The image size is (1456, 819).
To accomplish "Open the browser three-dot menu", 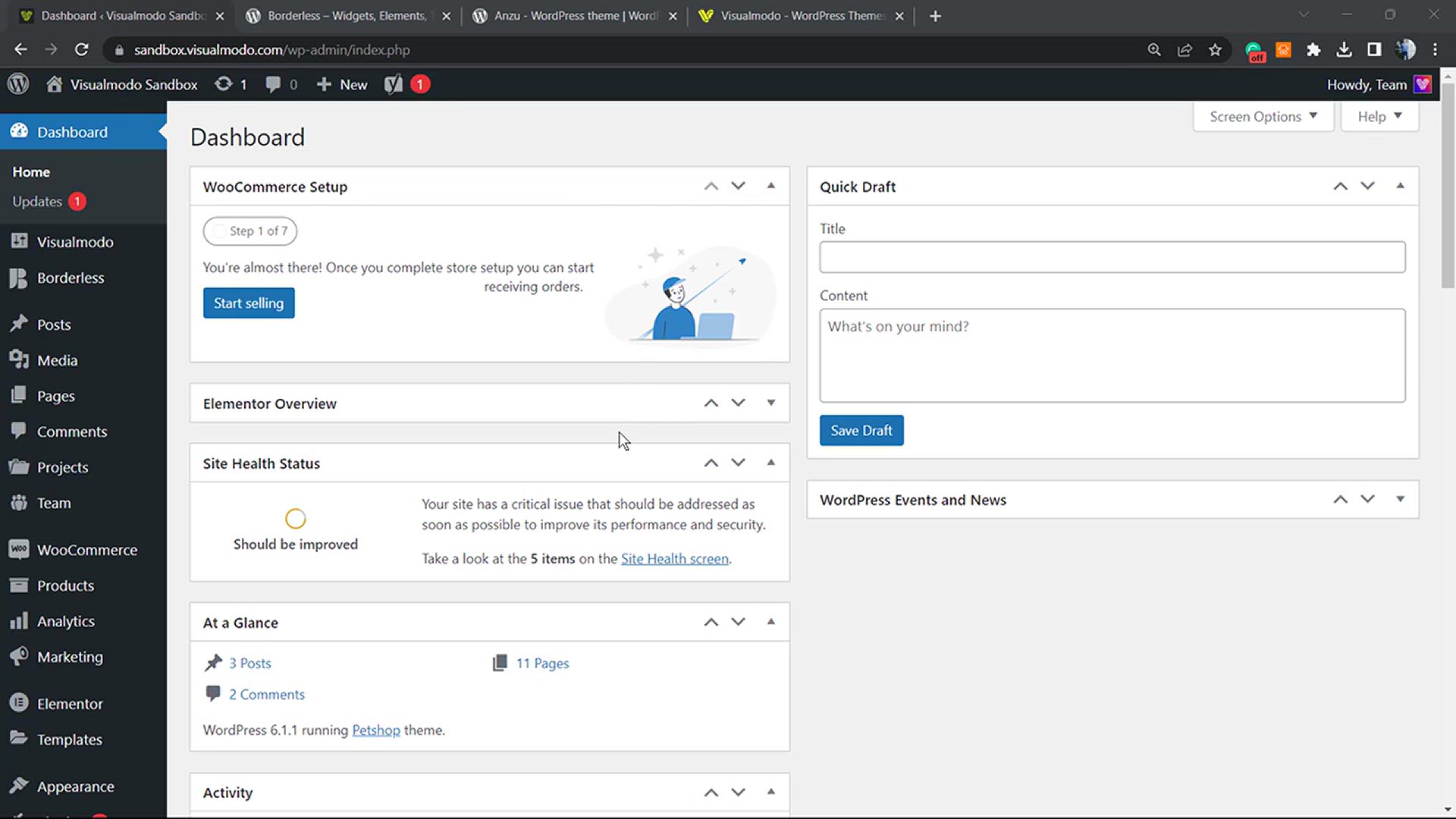I will (1435, 49).
